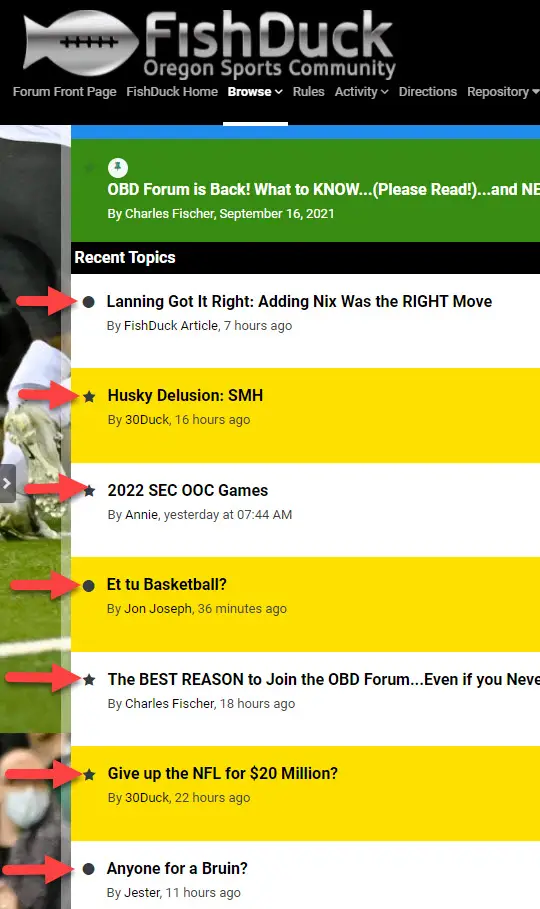The image size is (540, 909).
Task: Click the FishDuck football fish logo
Action: click(x=81, y=43)
